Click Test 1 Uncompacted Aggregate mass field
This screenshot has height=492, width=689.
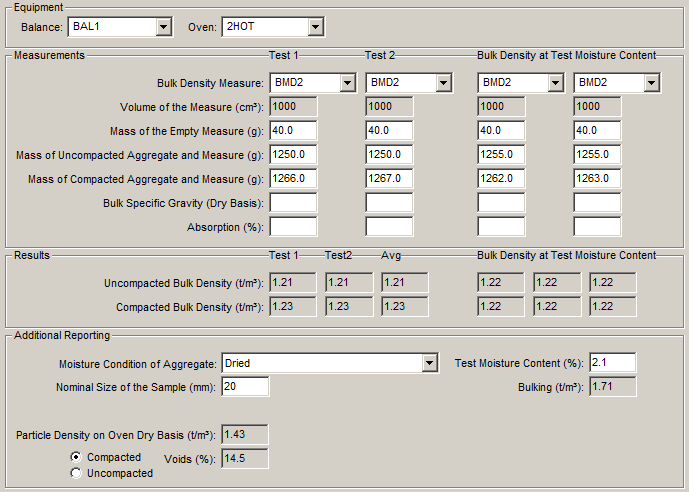(293, 154)
